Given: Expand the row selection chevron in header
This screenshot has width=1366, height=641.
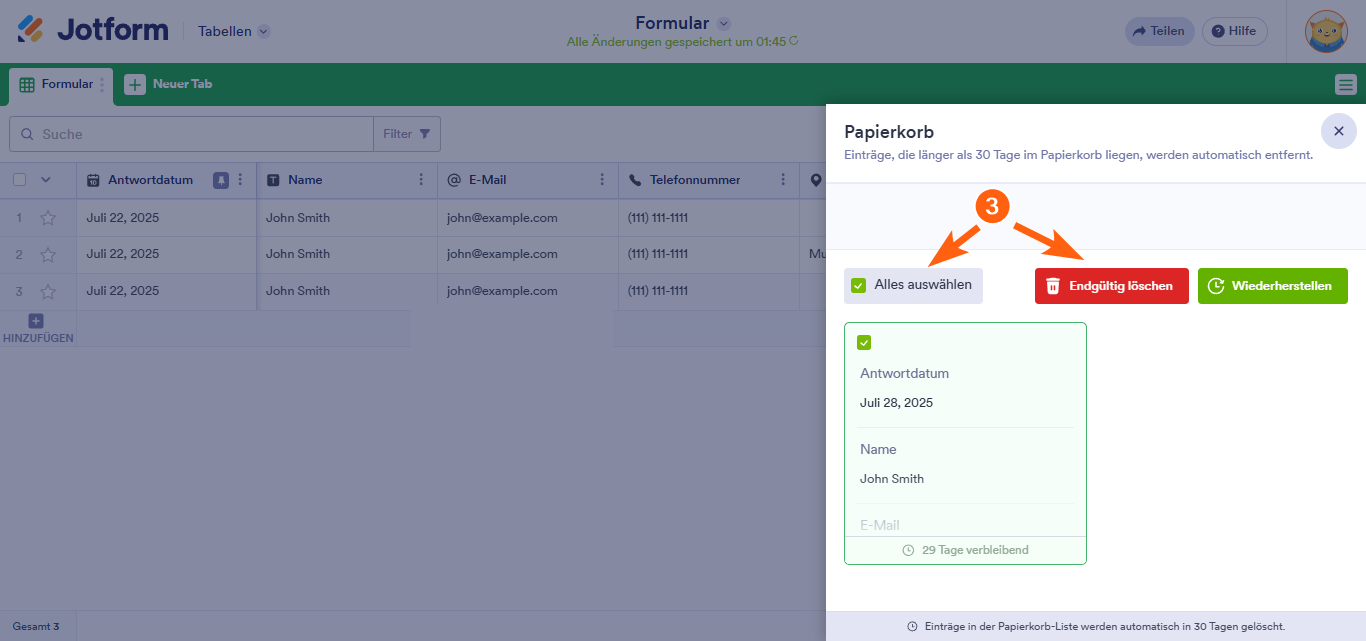Looking at the screenshot, I should tap(45, 180).
